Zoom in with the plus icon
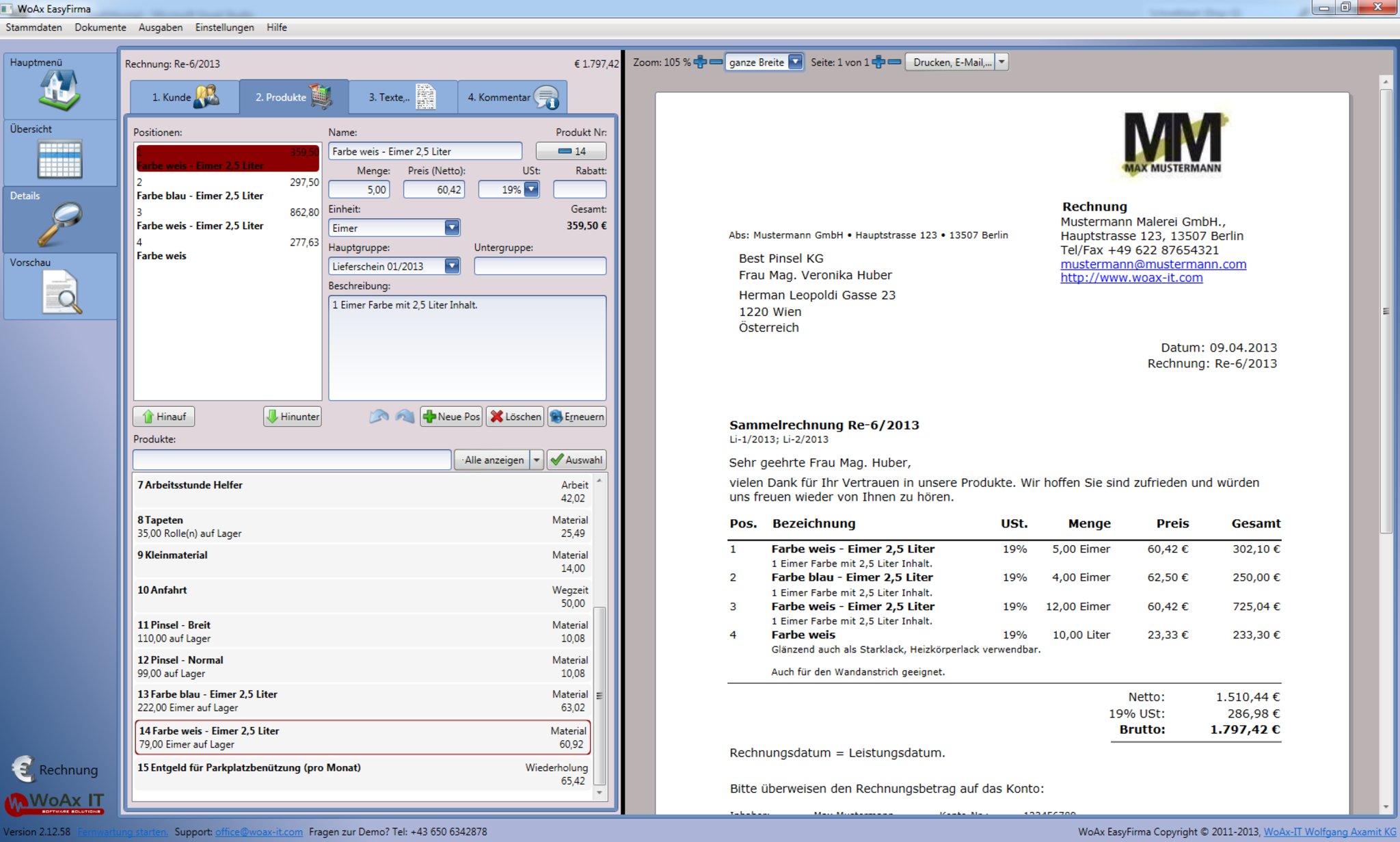Screen dimensions: 1400x842 (700, 62)
